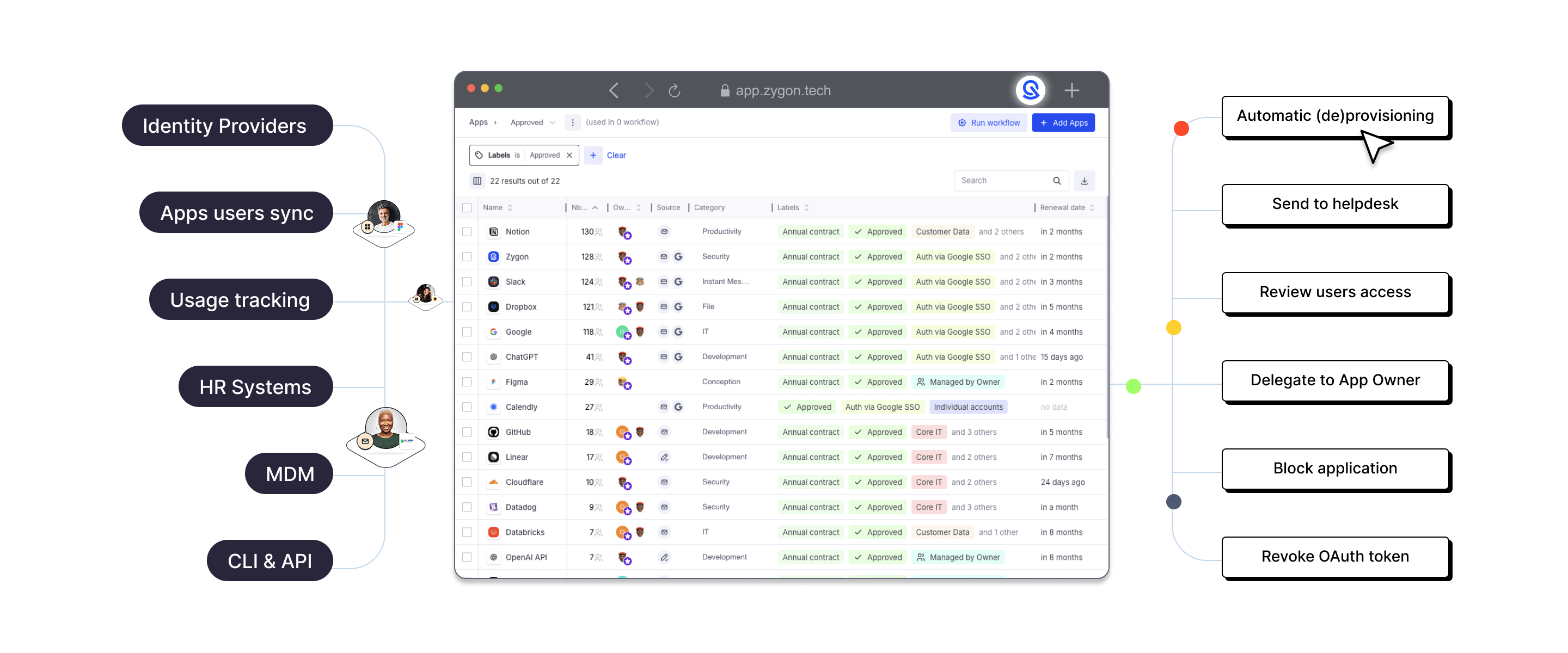
Task: Click the Customer Data label in Databricks row
Action: [942, 532]
